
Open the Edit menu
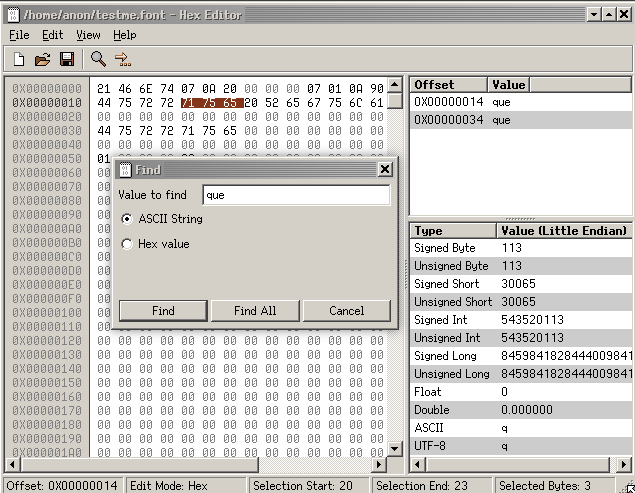pyautogui.click(x=52, y=35)
